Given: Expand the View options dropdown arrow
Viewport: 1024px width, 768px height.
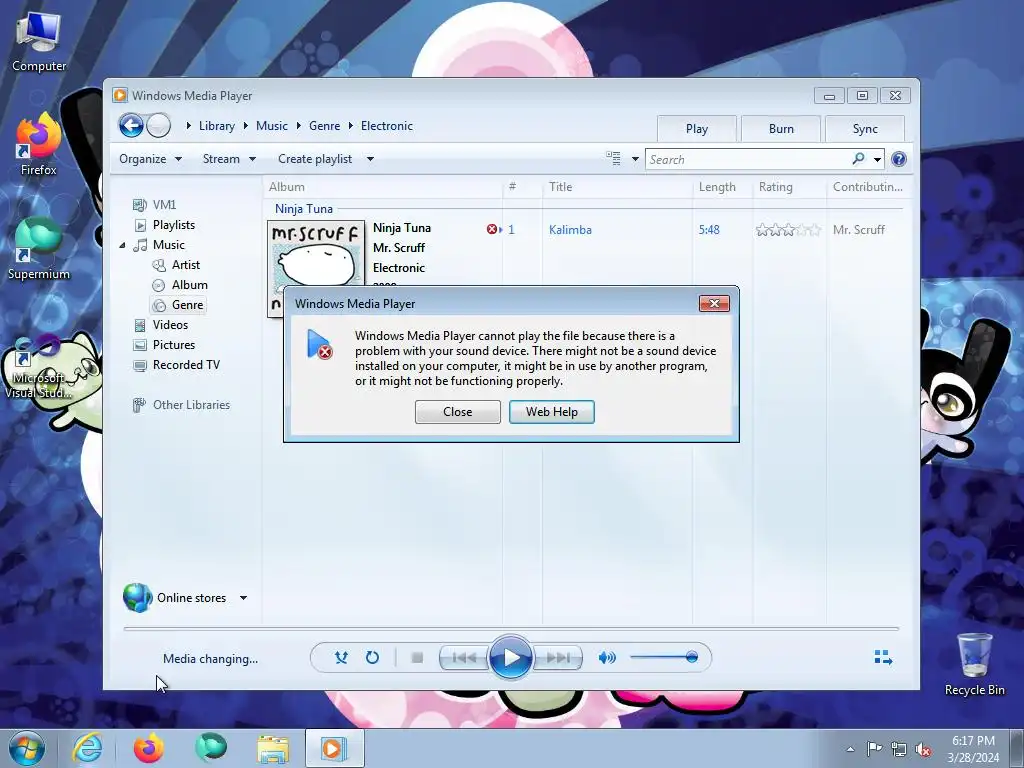Looking at the screenshot, I should [635, 159].
